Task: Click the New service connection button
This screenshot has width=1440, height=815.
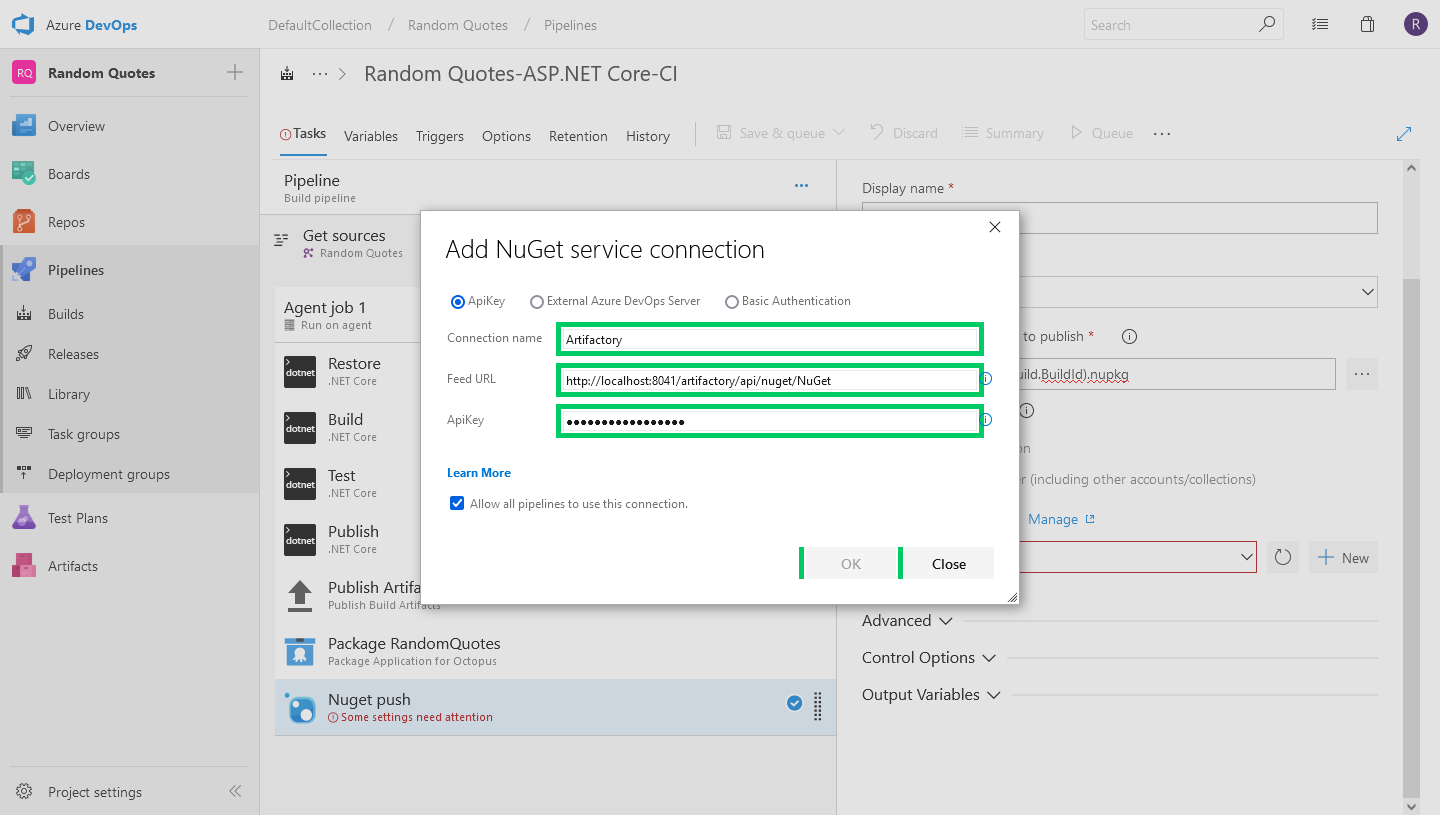Action: [x=1344, y=557]
